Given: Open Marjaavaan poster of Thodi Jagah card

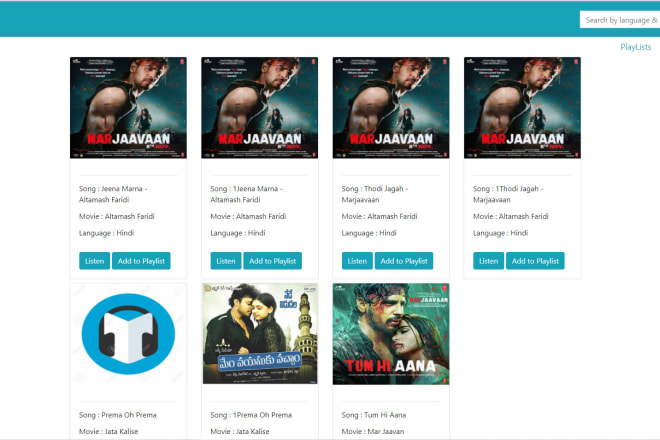Looking at the screenshot, I should pyautogui.click(x=391, y=108).
